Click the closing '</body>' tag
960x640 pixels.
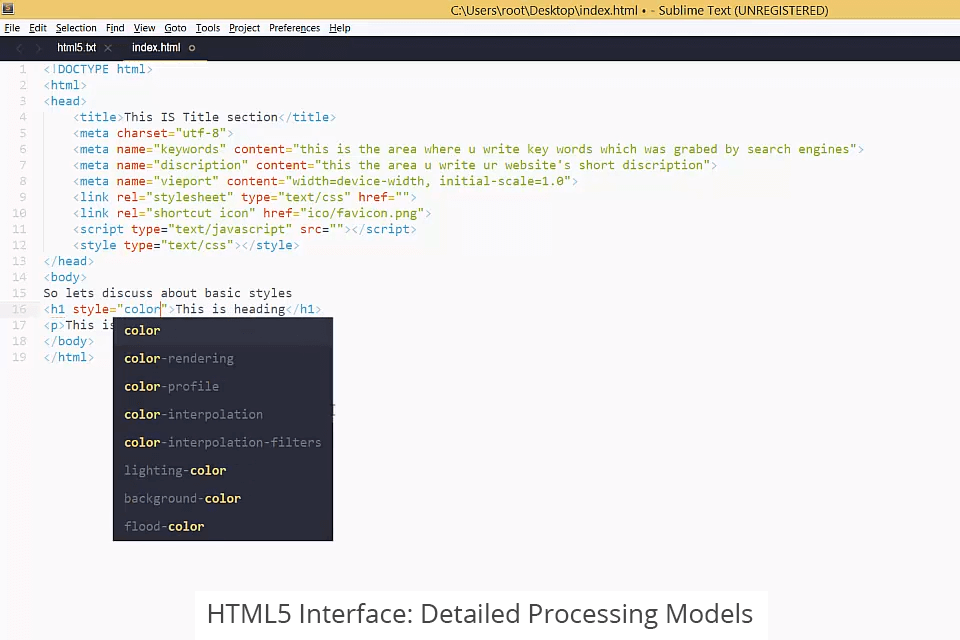(x=69, y=341)
